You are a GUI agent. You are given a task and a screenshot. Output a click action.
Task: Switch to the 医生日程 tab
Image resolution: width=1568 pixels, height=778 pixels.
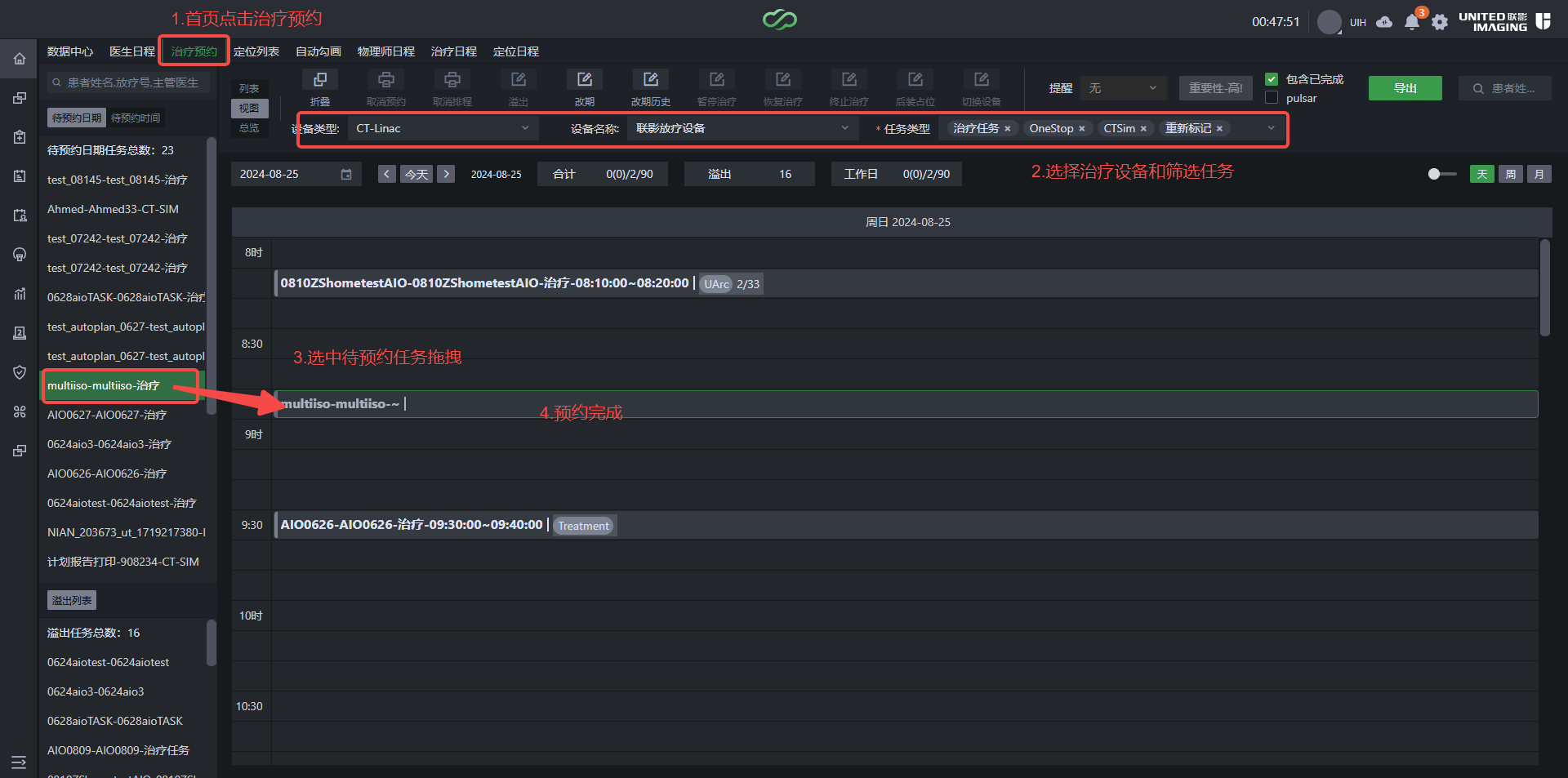pyautogui.click(x=132, y=51)
